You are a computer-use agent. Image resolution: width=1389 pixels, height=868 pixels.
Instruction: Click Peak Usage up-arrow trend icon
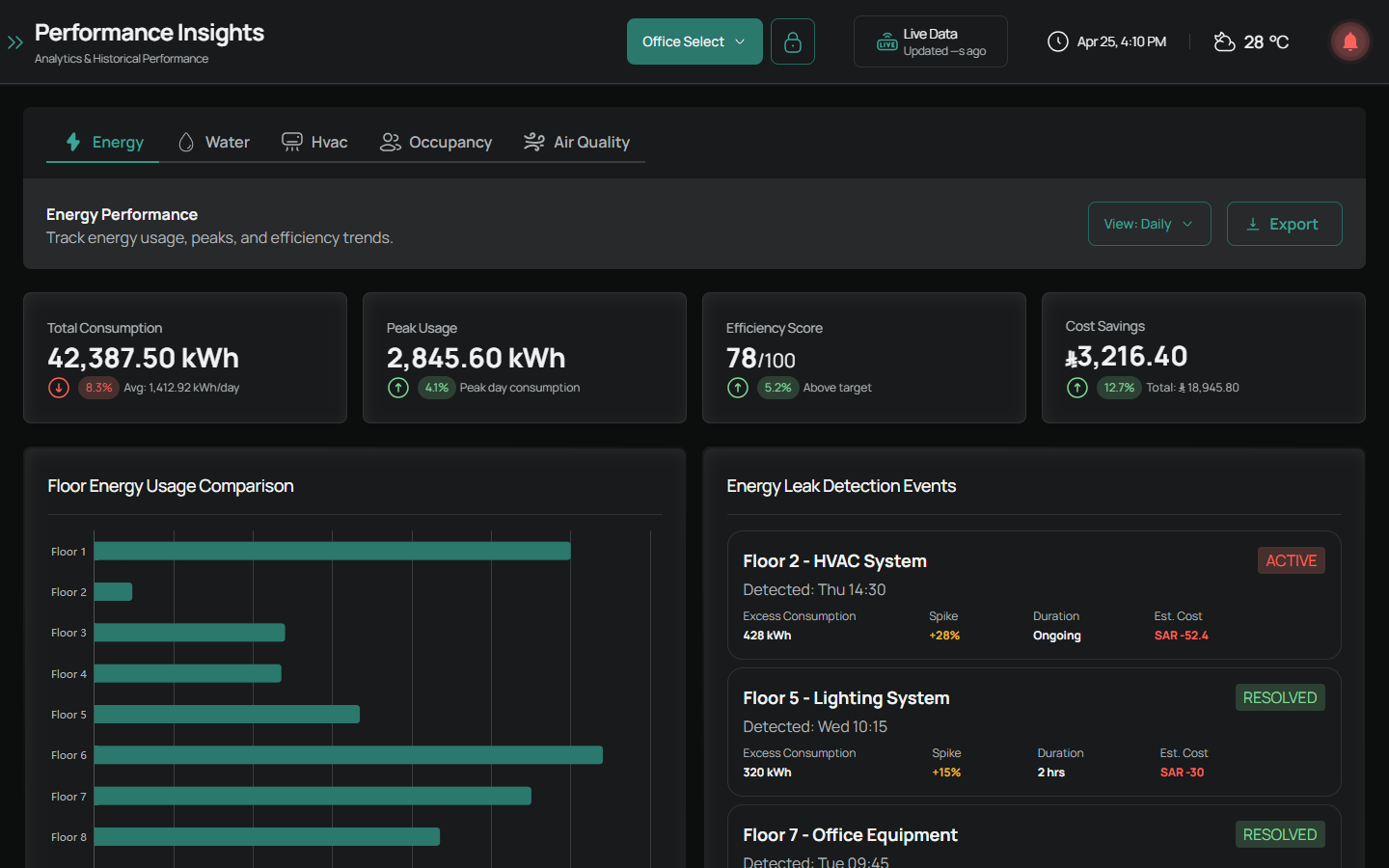click(398, 388)
